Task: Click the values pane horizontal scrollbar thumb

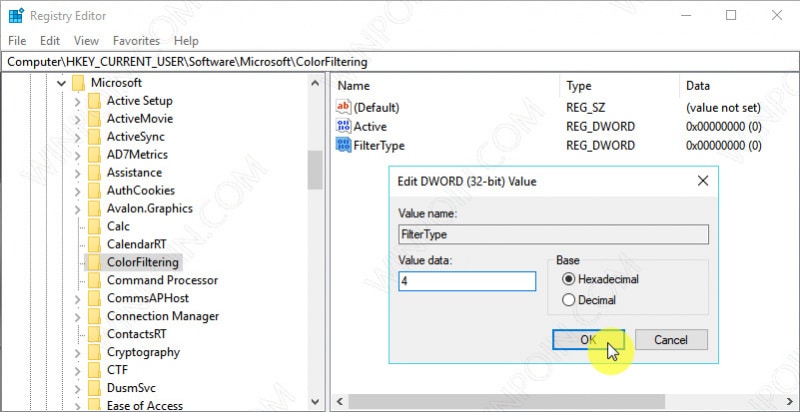Action: 507,401
